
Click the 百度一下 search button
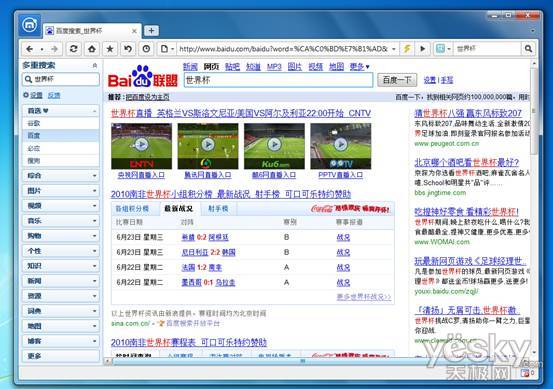pyautogui.click(x=397, y=80)
